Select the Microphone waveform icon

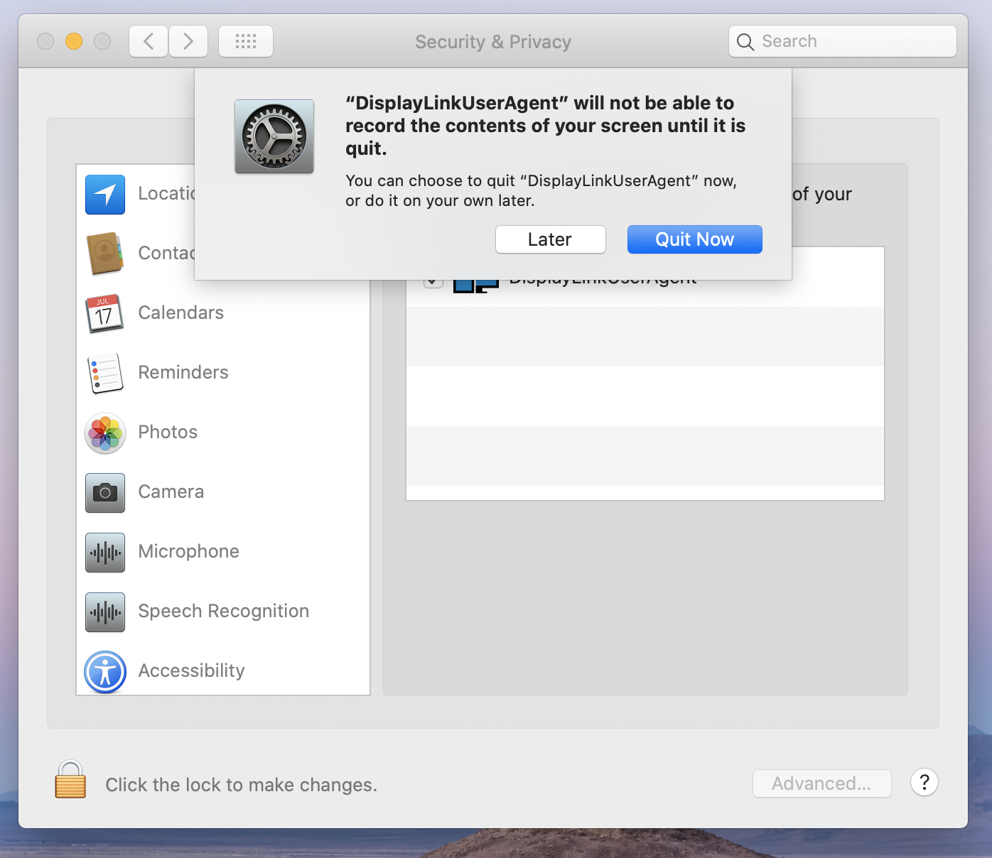[105, 552]
